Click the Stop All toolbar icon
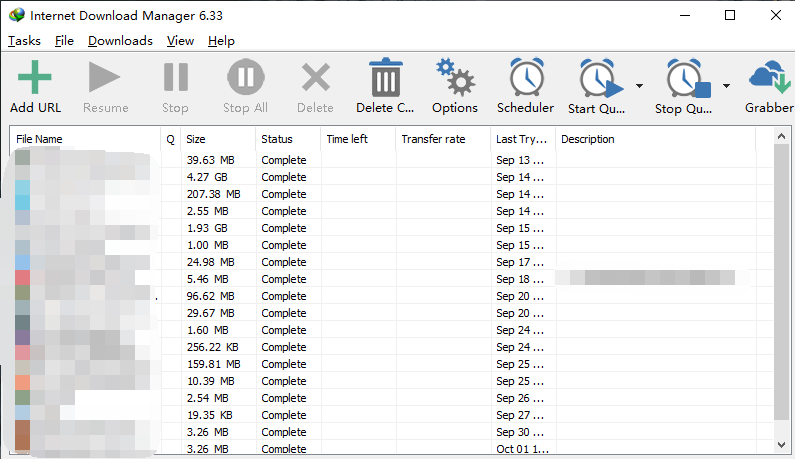795x459 pixels. click(245, 78)
